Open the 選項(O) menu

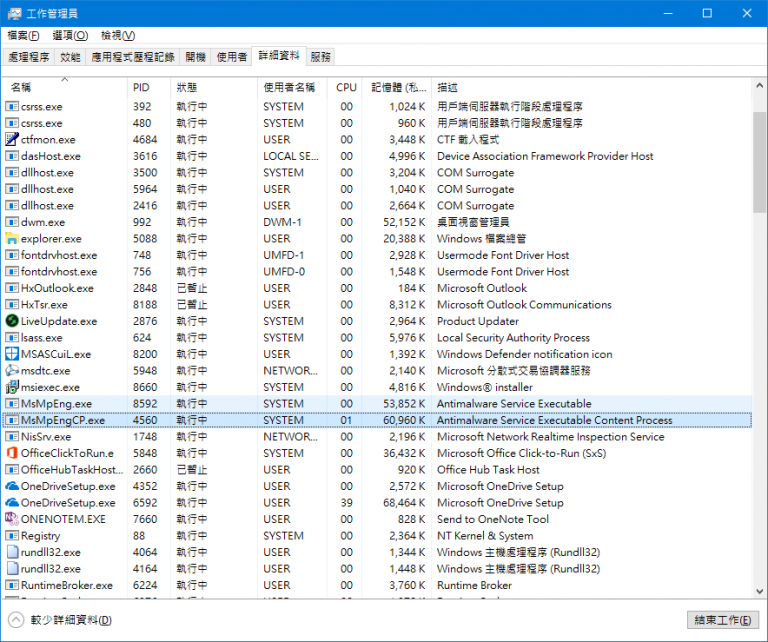point(70,35)
